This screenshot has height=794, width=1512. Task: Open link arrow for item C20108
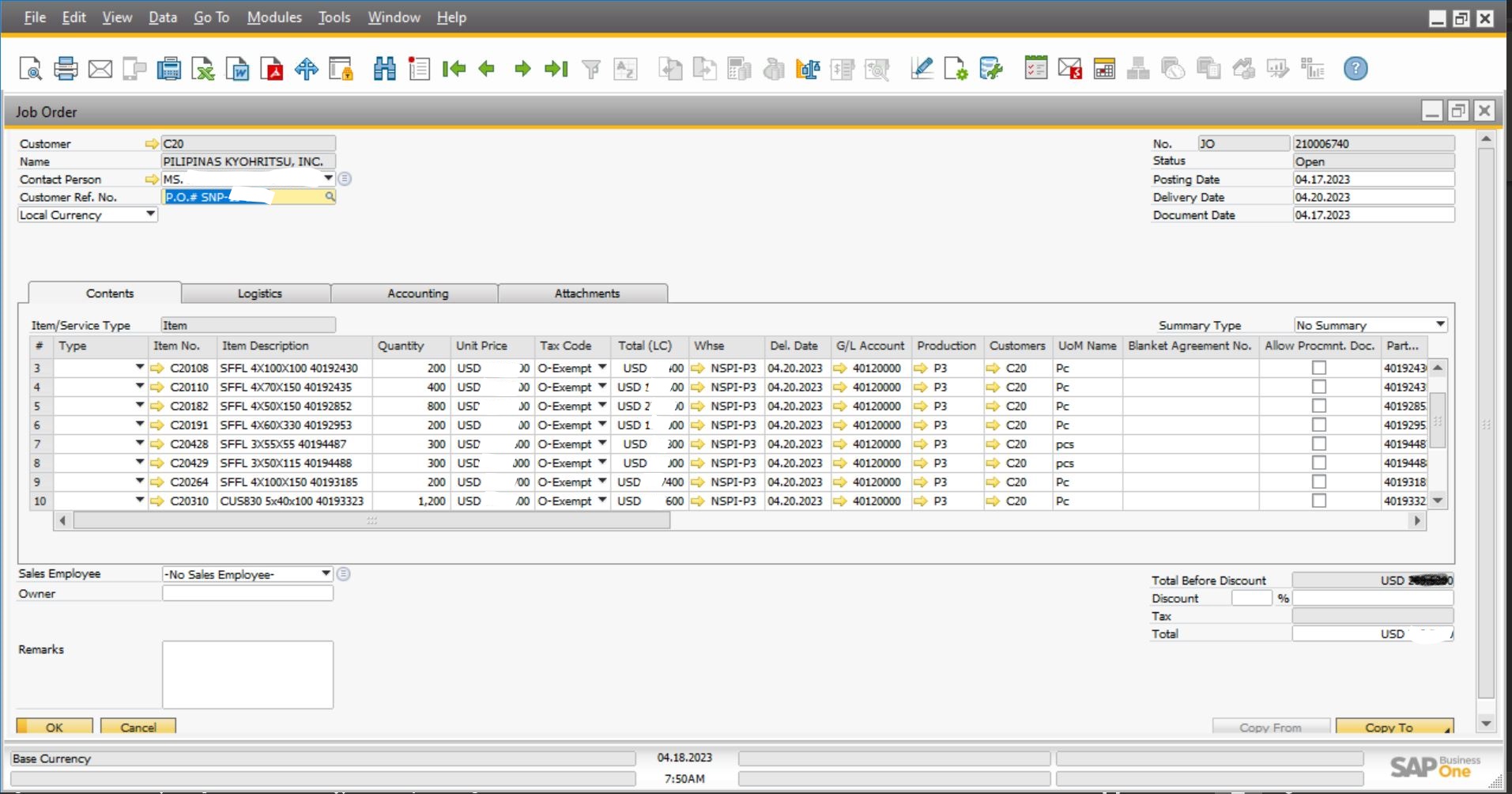click(156, 369)
